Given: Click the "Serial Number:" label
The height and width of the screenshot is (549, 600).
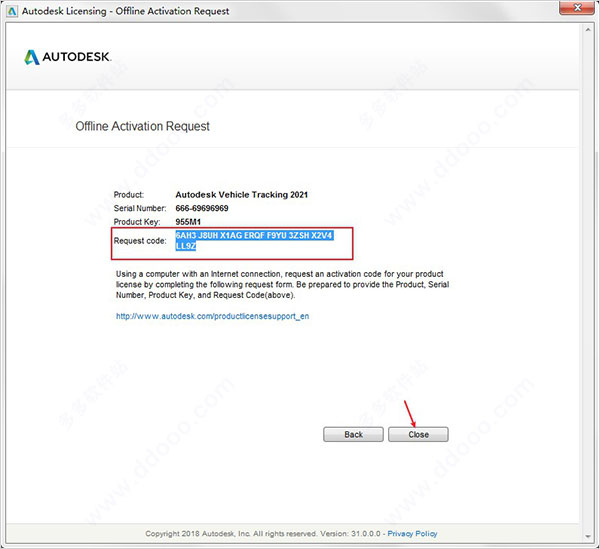Looking at the screenshot, I should tap(140, 208).
